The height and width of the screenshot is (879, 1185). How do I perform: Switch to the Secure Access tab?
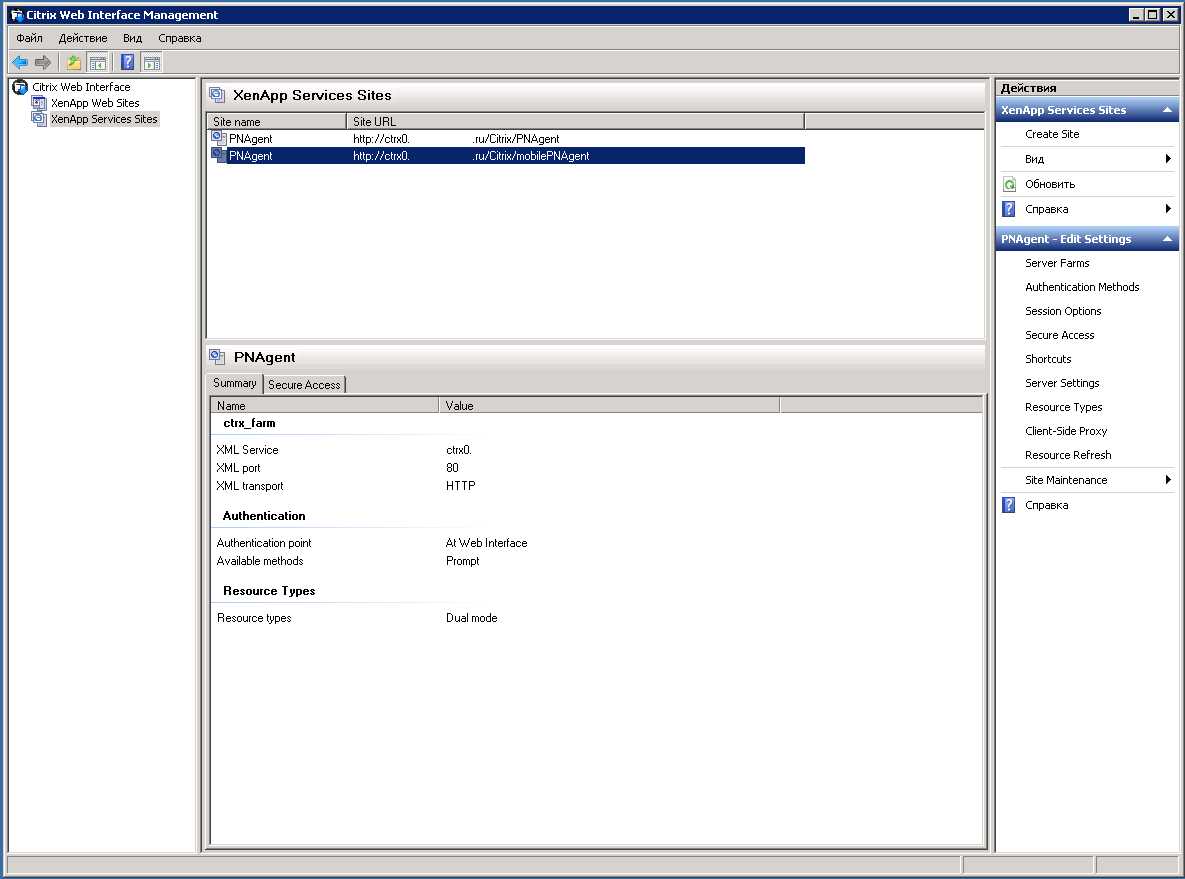[x=305, y=385]
